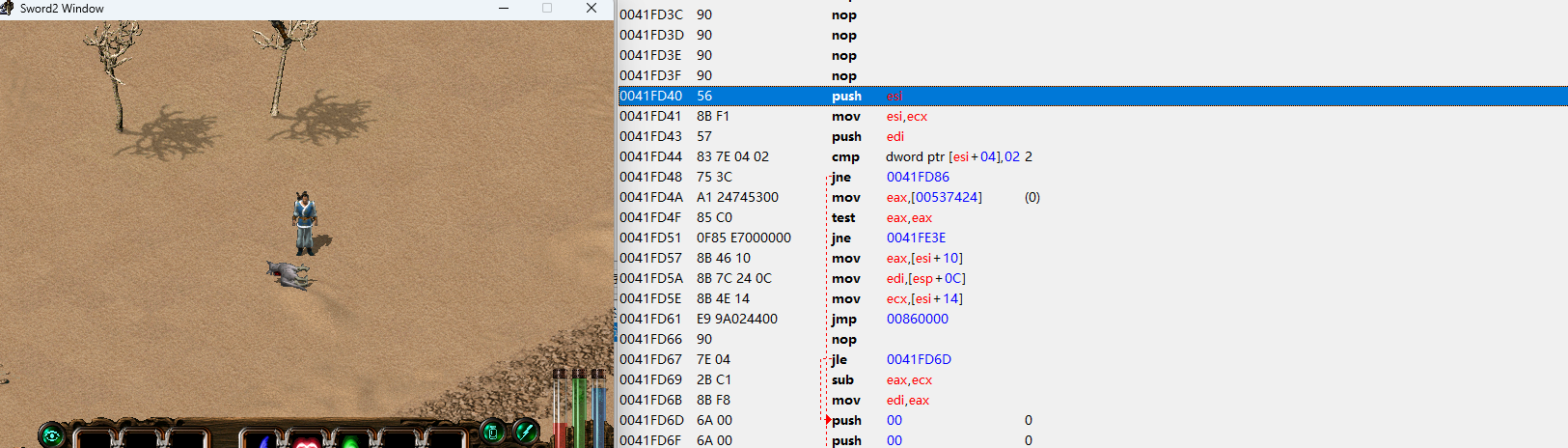Click operand 'ecx,[esi+14]'
The width and height of the screenshot is (1568, 448).
pyautogui.click(x=924, y=298)
